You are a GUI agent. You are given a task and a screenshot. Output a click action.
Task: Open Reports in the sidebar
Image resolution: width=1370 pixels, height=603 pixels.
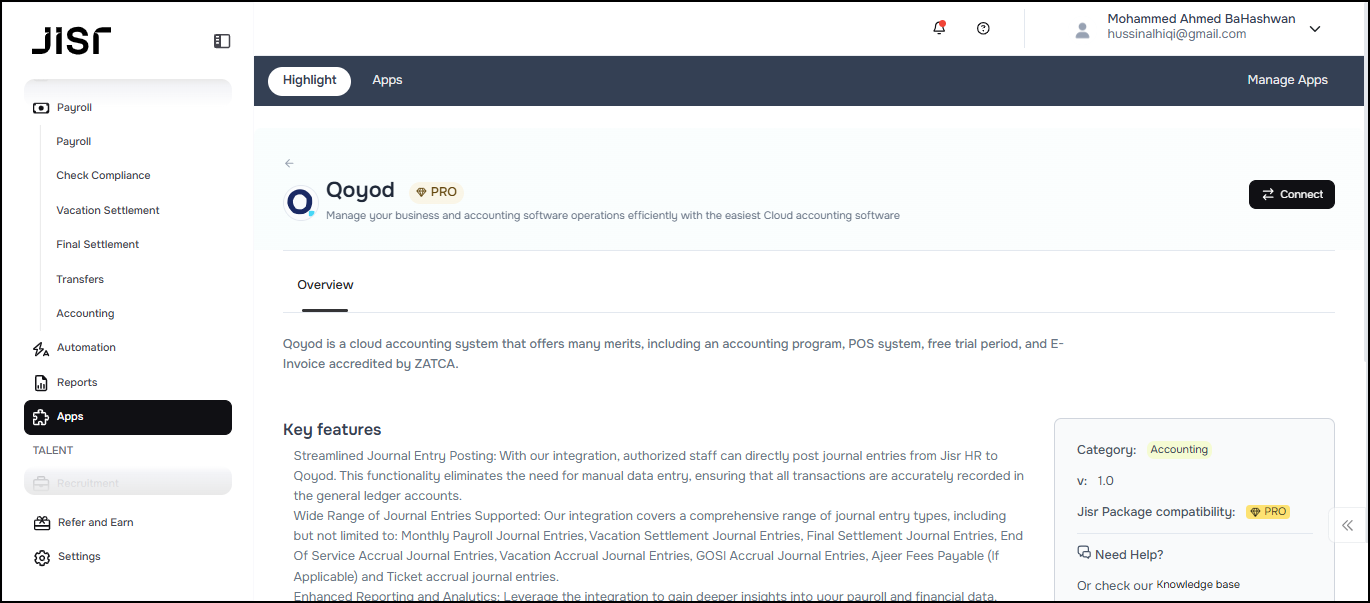(77, 382)
